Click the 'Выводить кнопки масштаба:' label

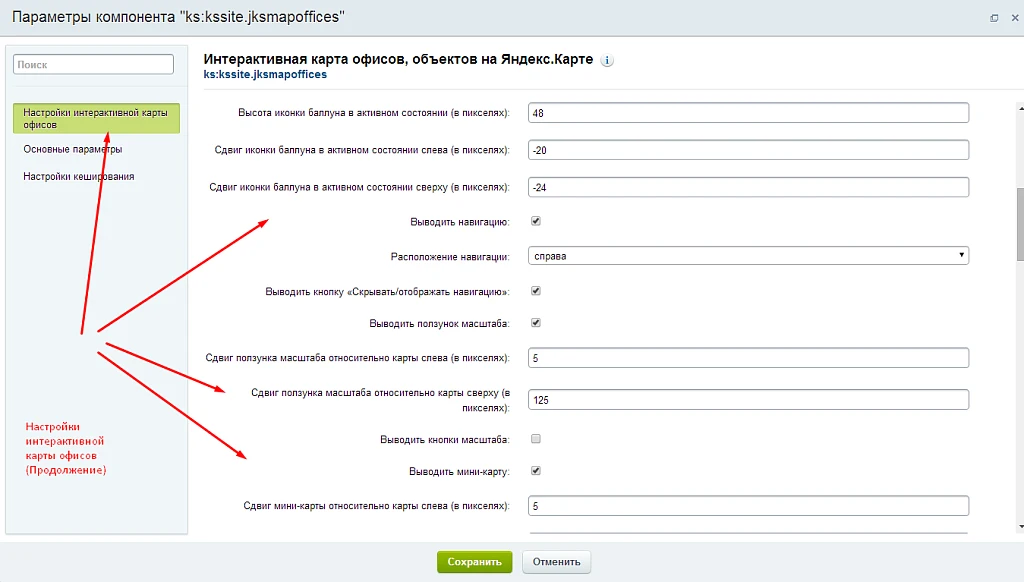point(445,440)
